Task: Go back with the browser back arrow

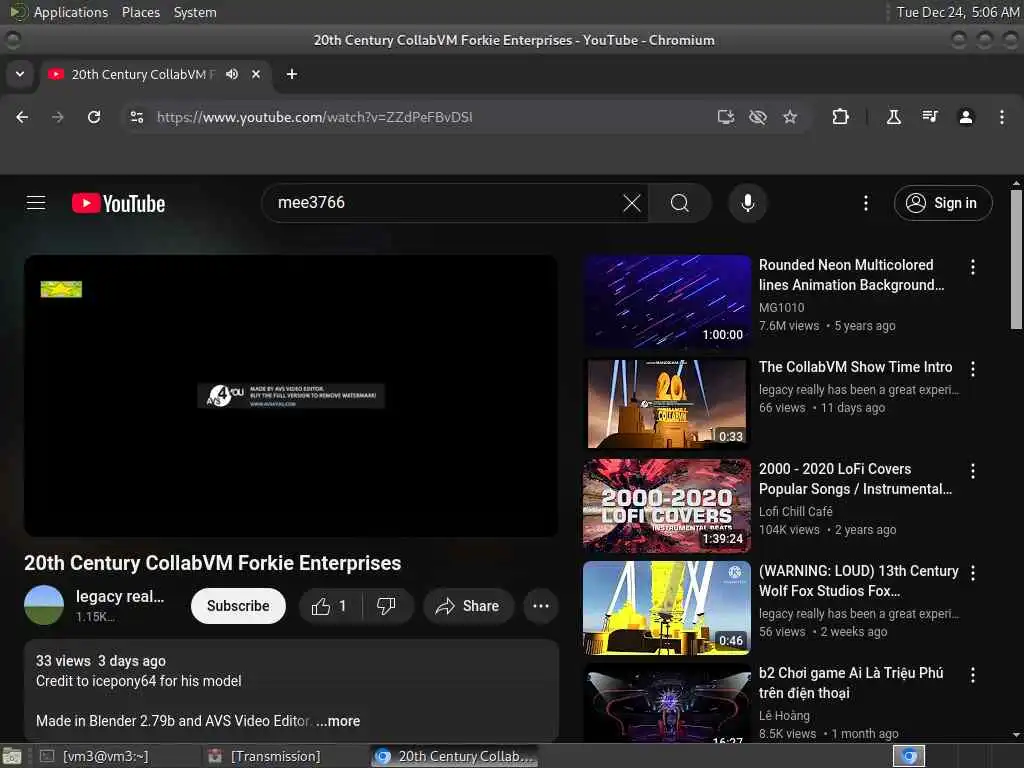Action: click(22, 117)
